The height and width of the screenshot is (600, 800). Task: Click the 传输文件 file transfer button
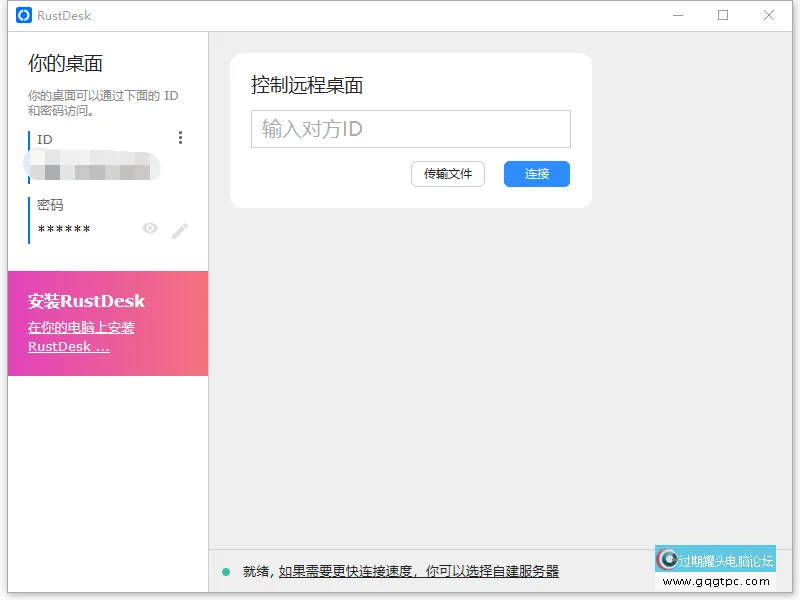(x=448, y=174)
